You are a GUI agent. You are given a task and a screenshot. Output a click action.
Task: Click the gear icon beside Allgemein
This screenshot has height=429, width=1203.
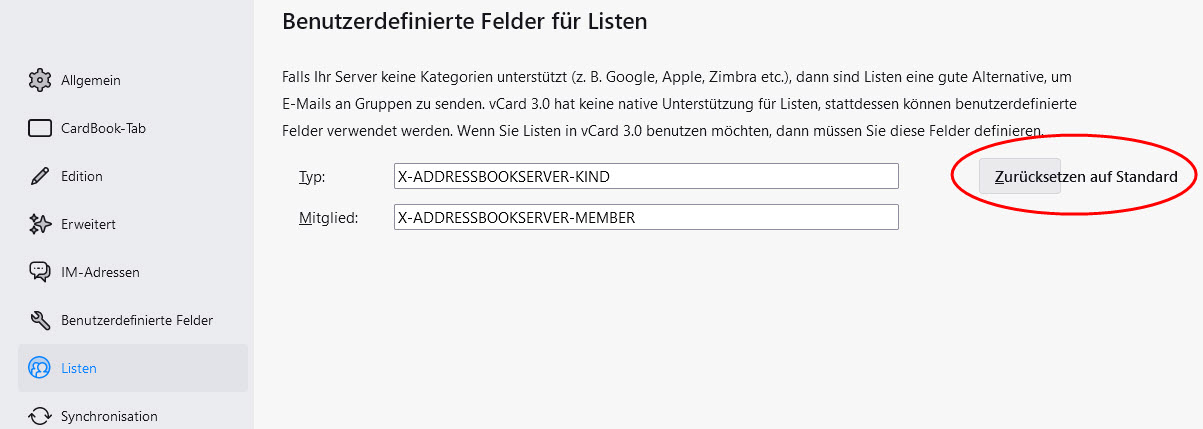click(x=40, y=80)
